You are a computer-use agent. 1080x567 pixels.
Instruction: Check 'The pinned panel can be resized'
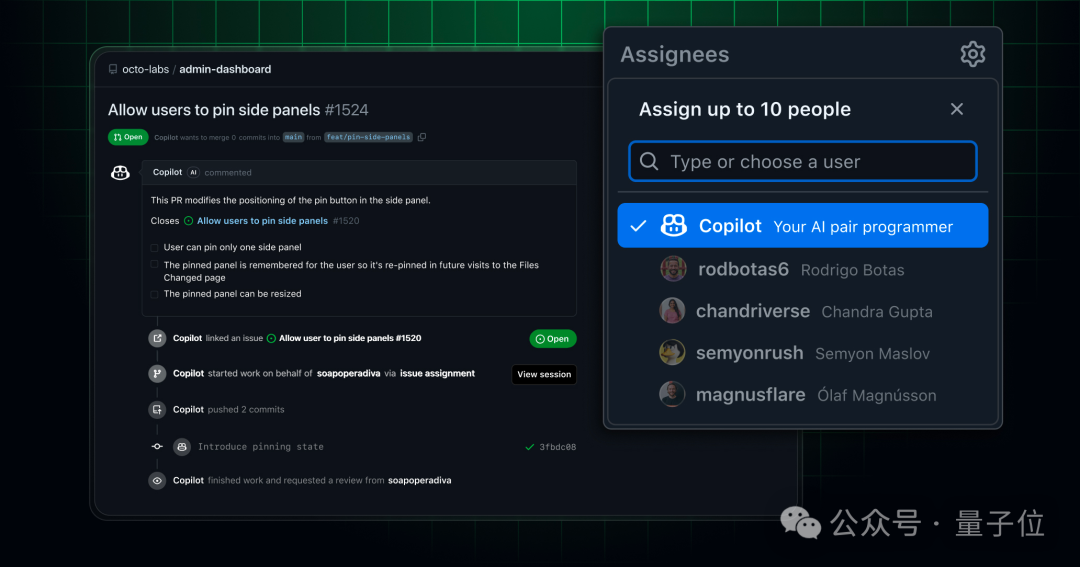(154, 294)
